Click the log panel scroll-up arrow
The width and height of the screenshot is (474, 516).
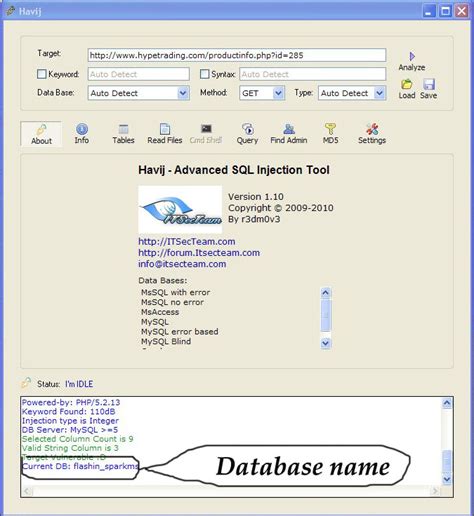point(447,403)
